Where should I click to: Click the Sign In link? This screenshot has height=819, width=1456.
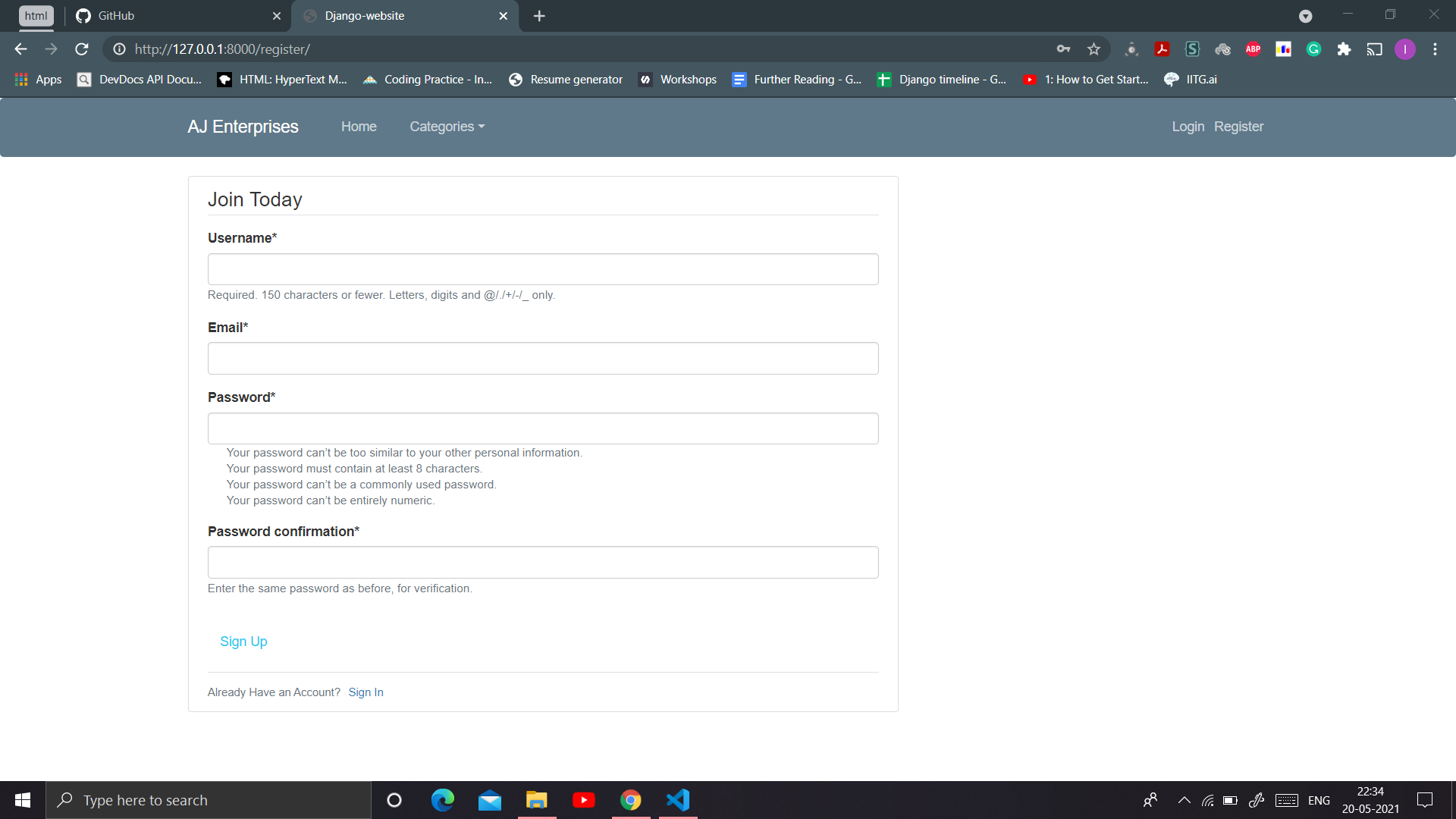pos(366,692)
